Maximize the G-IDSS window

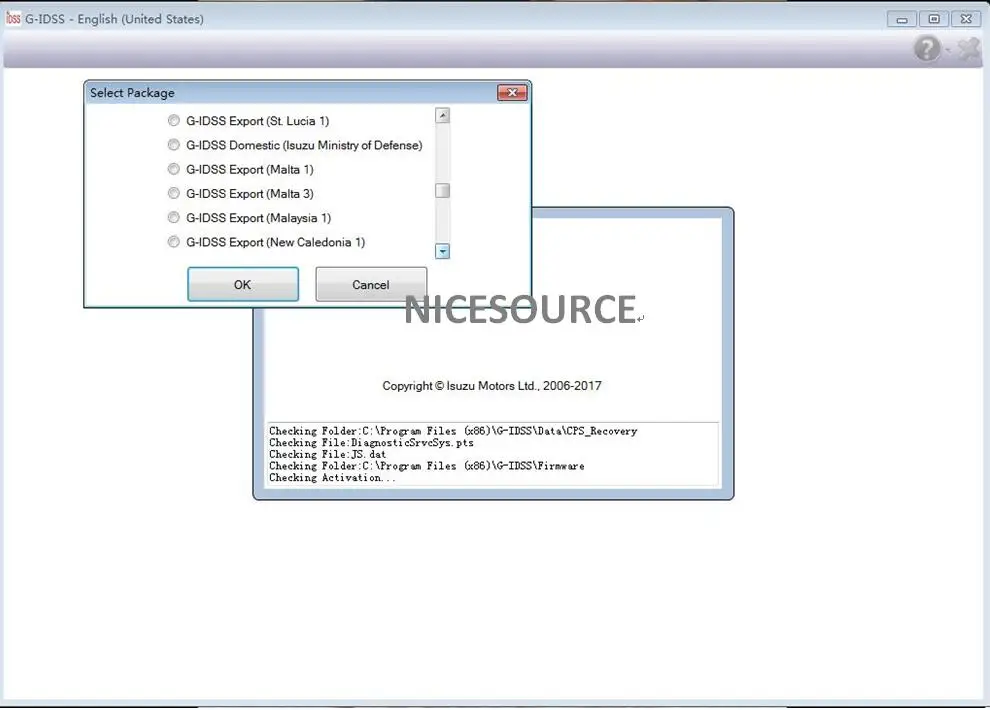[x=934, y=19]
